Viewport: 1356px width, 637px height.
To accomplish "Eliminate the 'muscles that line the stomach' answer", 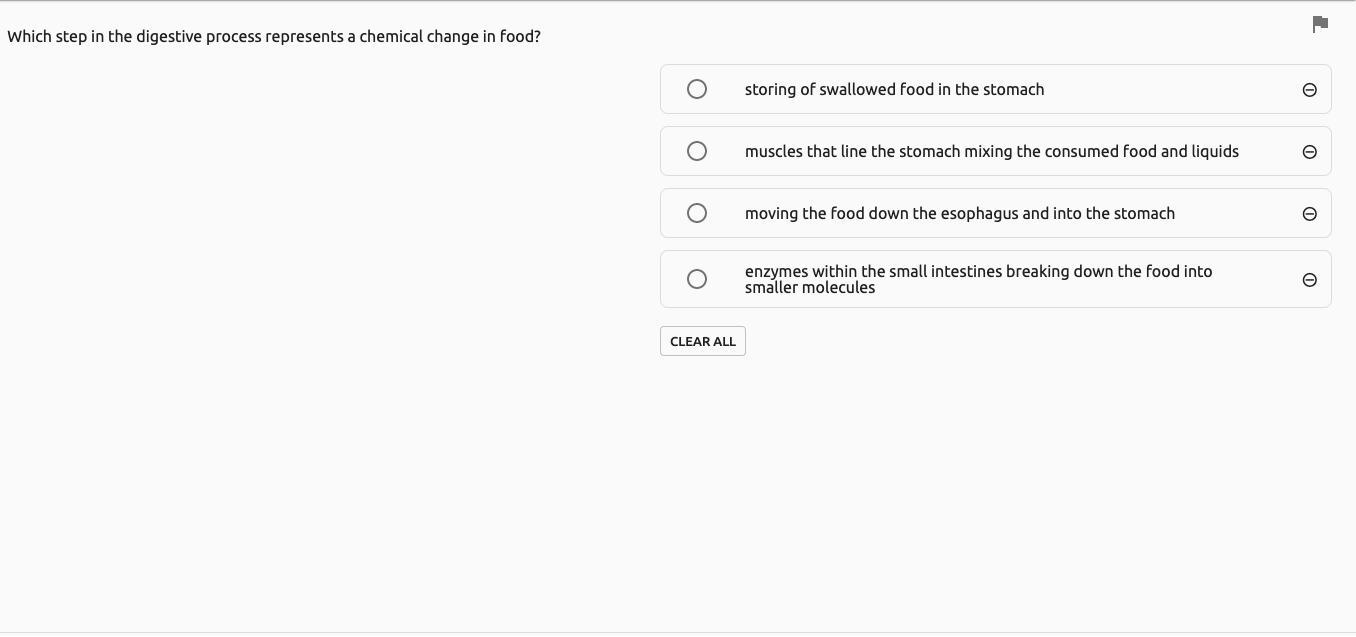I will (x=1309, y=152).
